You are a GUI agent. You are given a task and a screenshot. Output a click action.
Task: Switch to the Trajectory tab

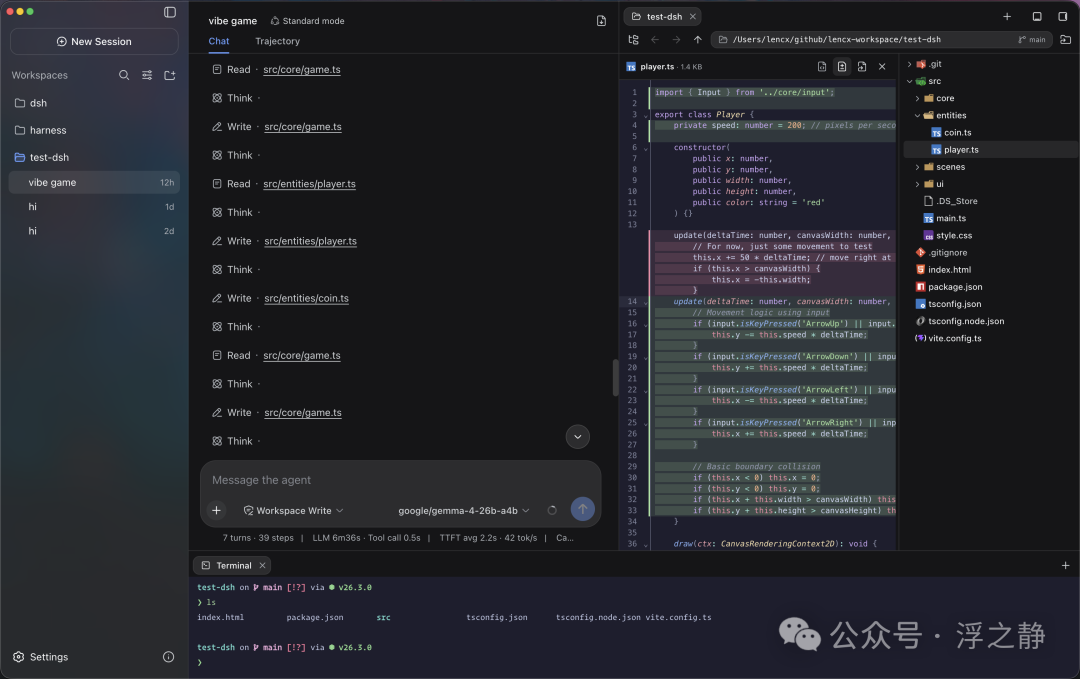pos(278,41)
